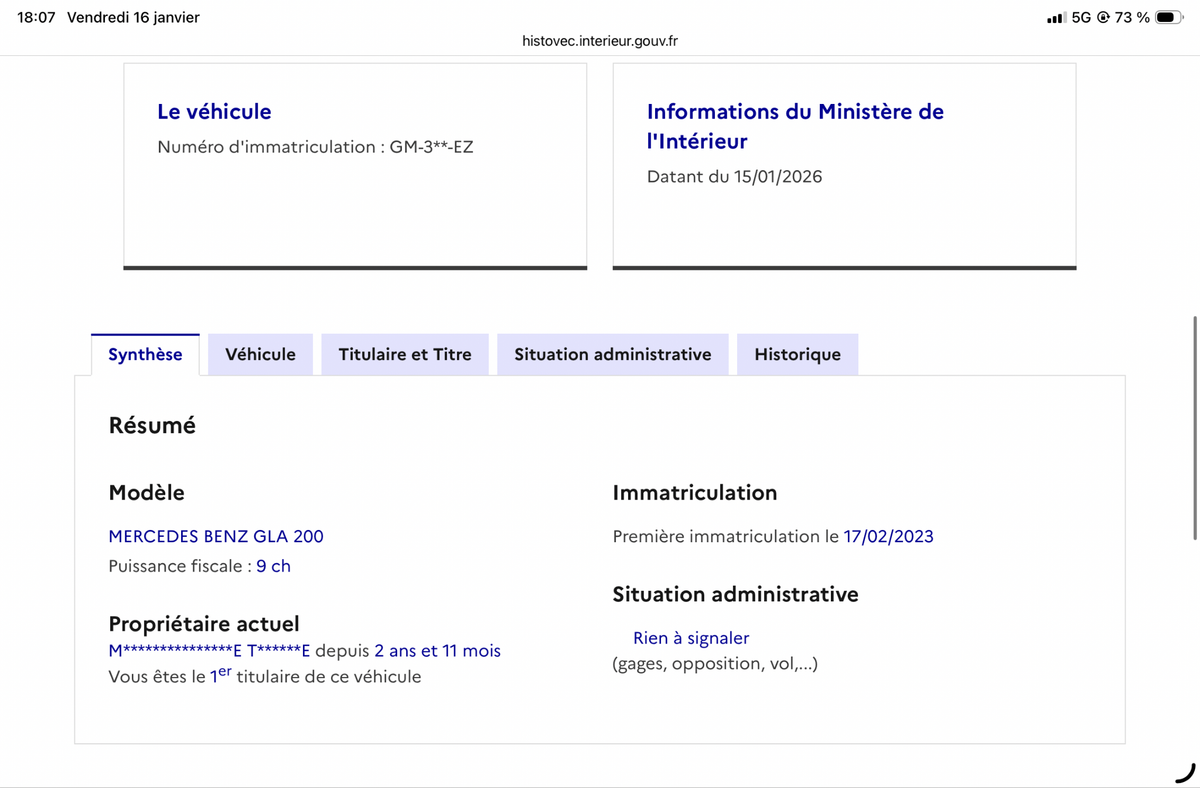
Task: Select the Situation administrative tab
Action: point(612,354)
